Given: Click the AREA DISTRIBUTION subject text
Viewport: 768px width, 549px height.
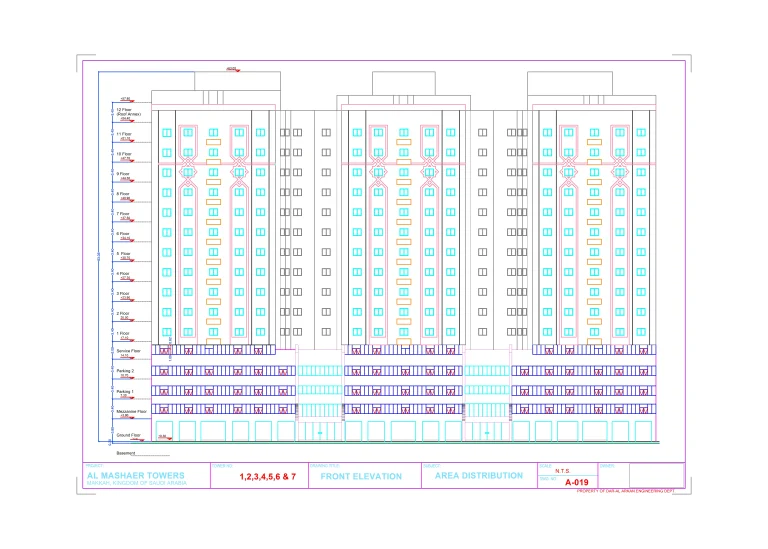Looking at the screenshot, I should click(479, 476).
